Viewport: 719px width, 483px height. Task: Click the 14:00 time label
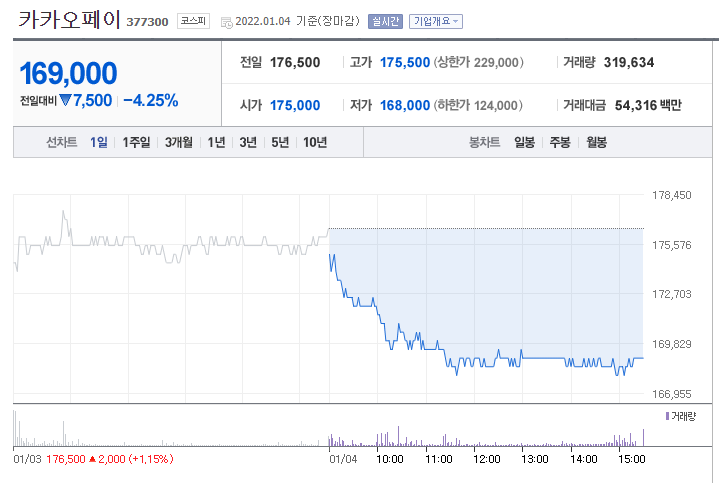point(584,459)
